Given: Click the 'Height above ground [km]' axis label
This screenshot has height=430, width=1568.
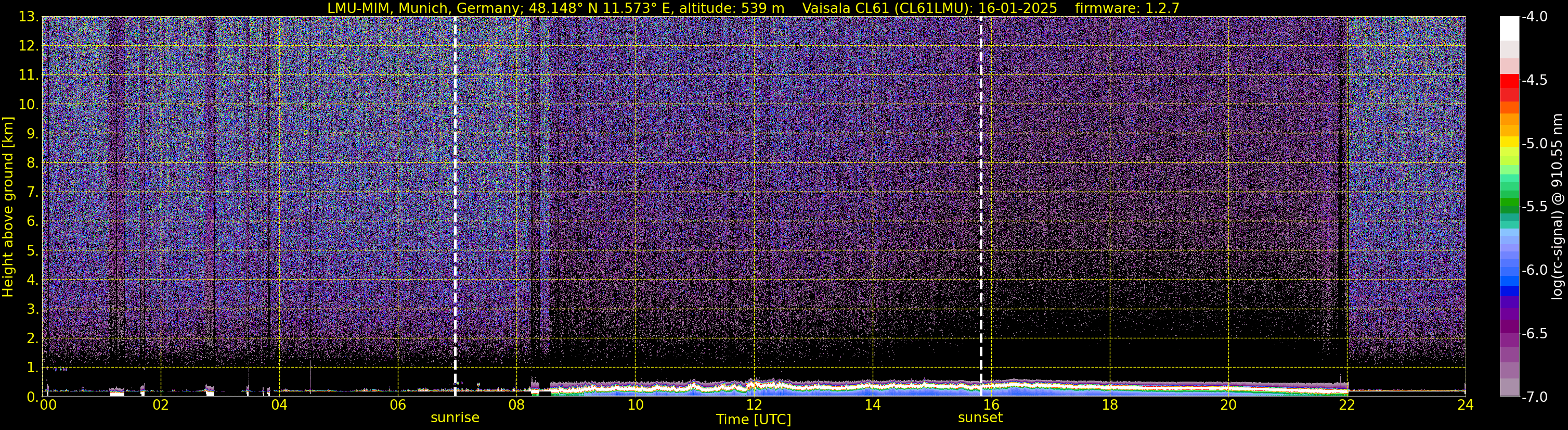Looking at the screenshot, I should [x=8, y=207].
